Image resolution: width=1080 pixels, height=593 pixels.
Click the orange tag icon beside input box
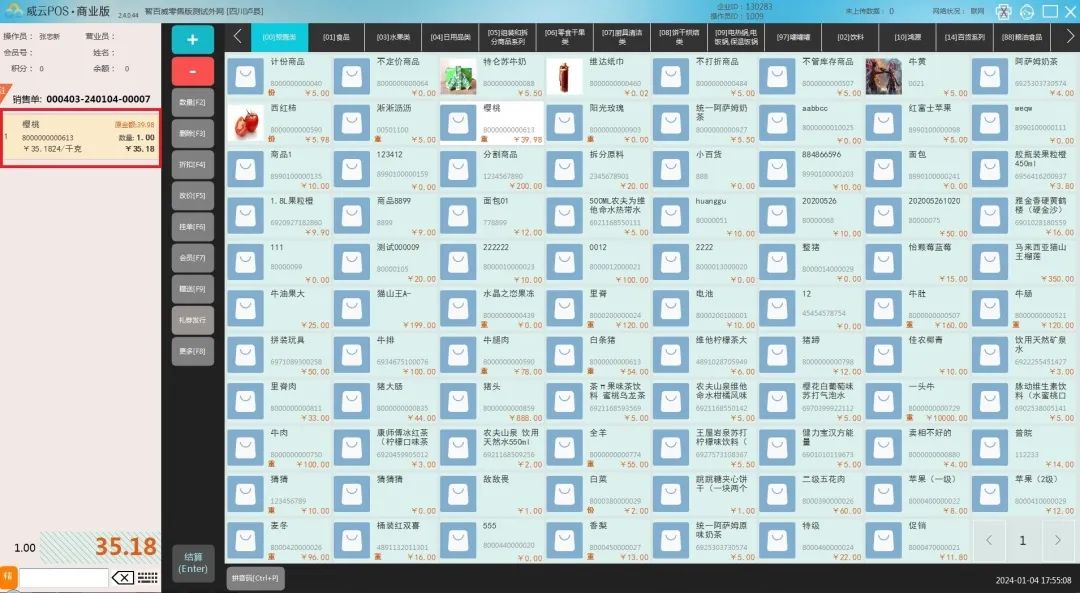coord(8,577)
